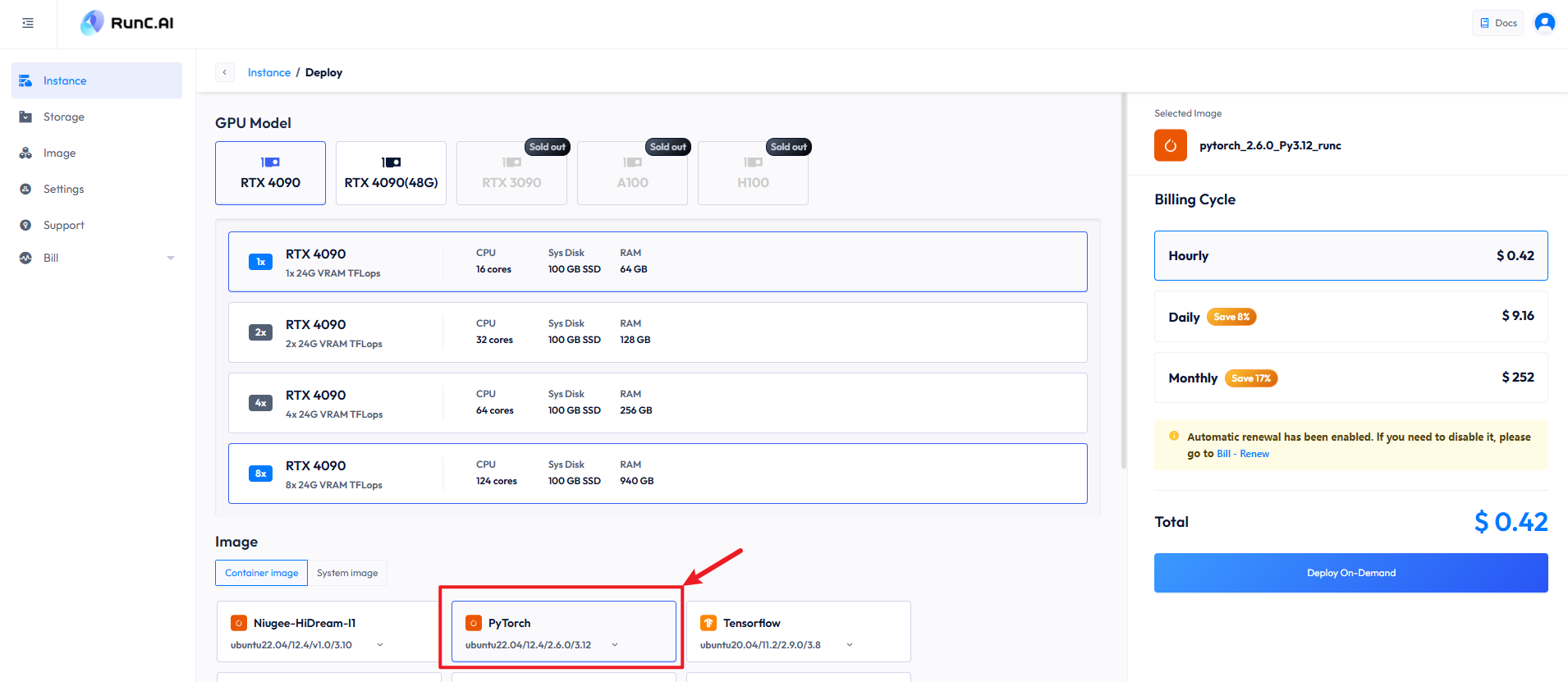Click the Storage sidebar icon
The height and width of the screenshot is (682, 1568).
click(x=25, y=117)
